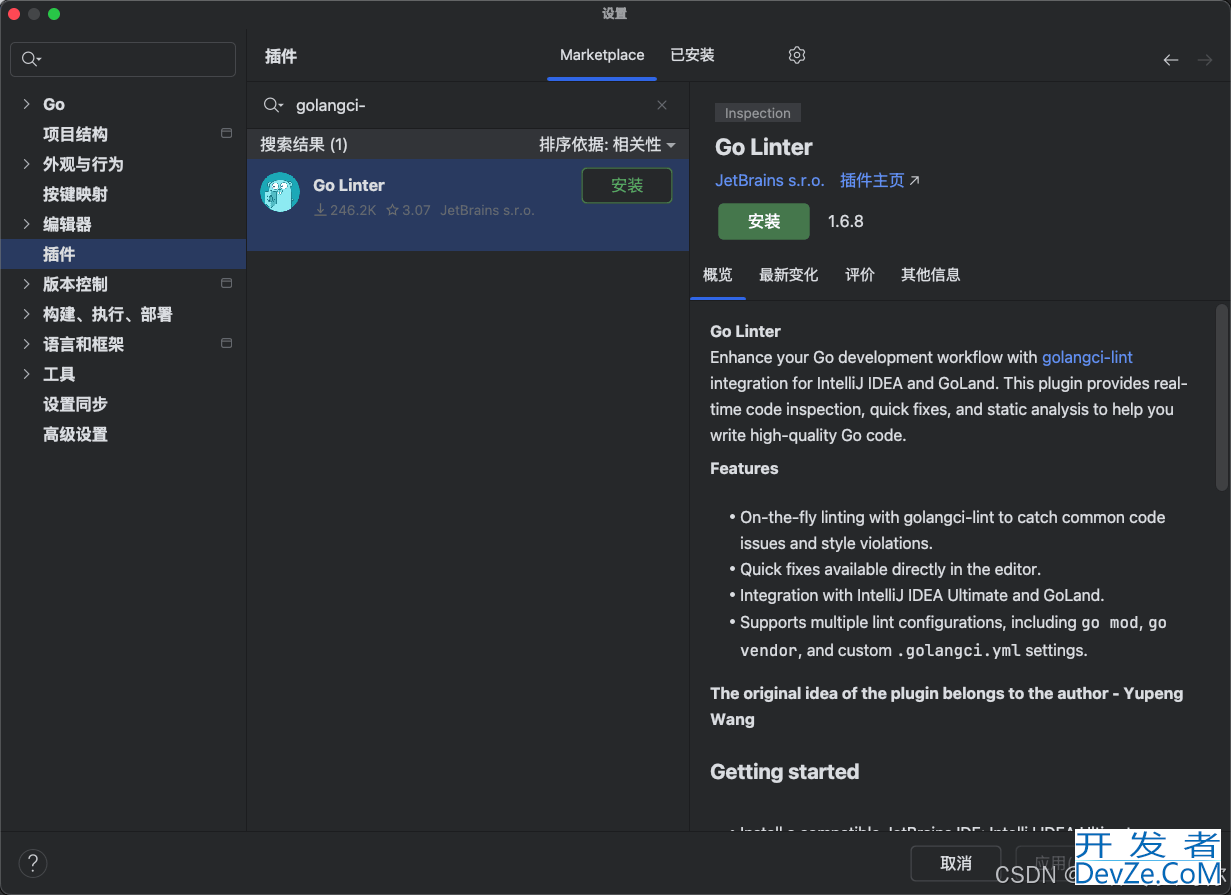This screenshot has height=895, width=1231.
Task: Click the large 安装 button beside 1.6.8
Action: [x=764, y=221]
